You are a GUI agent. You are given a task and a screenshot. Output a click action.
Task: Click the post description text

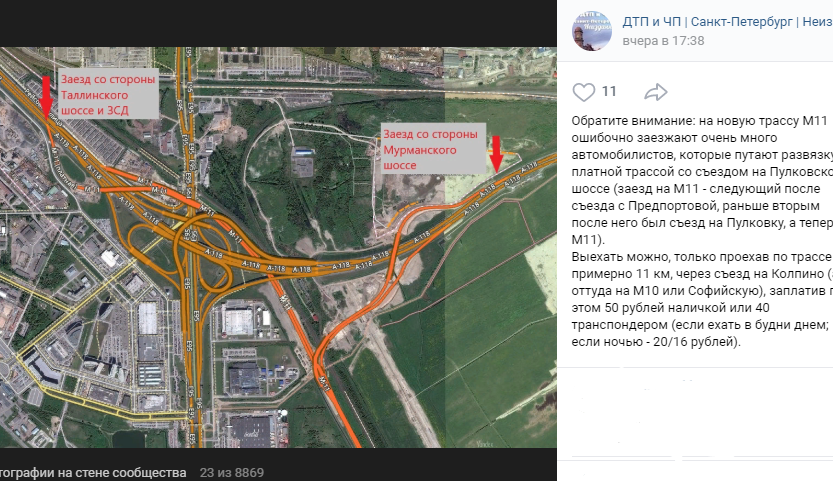coord(701,231)
